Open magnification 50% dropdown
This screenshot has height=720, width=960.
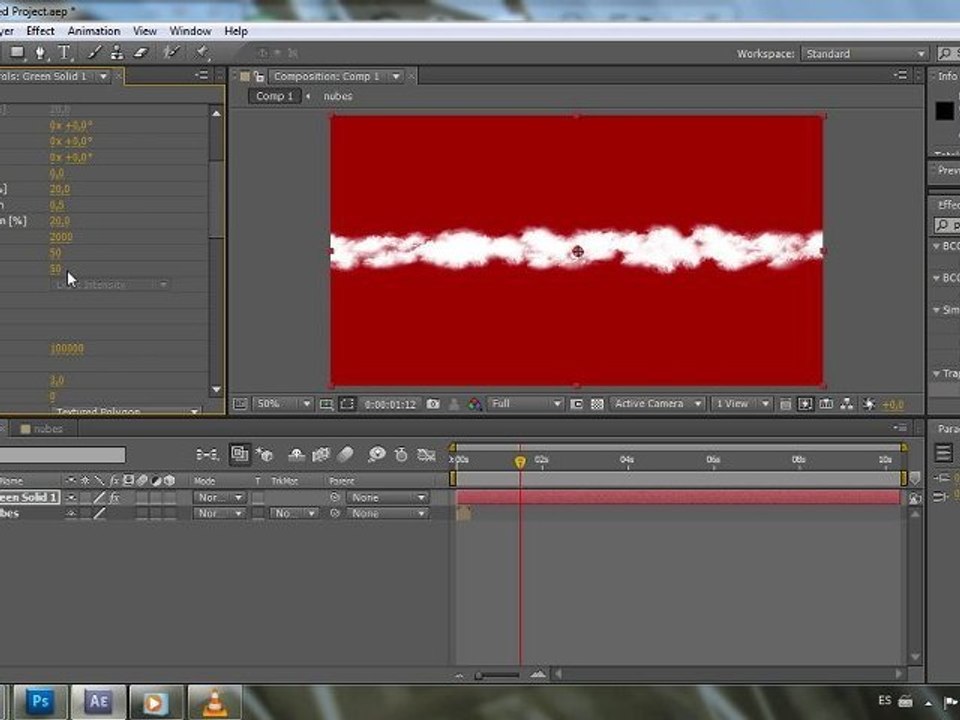pos(282,404)
